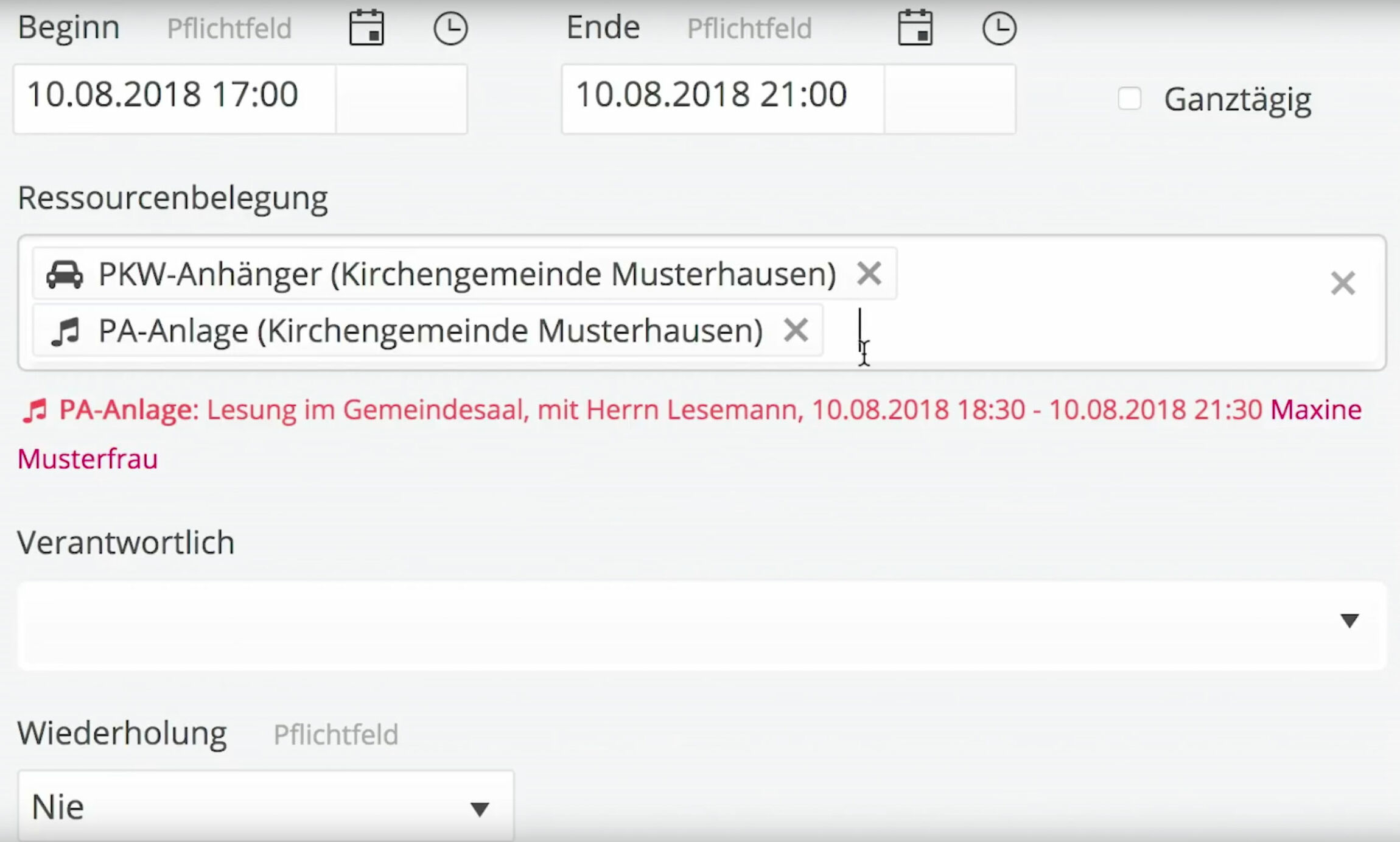Click the empty Verantwortlich selection field
Screen dimensions: 1400x842
[702, 625]
